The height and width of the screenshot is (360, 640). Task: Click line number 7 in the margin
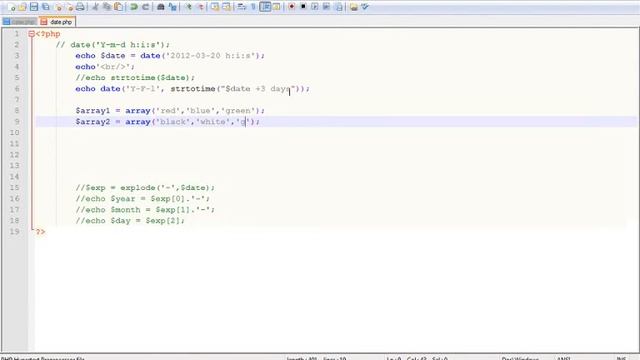[17, 100]
